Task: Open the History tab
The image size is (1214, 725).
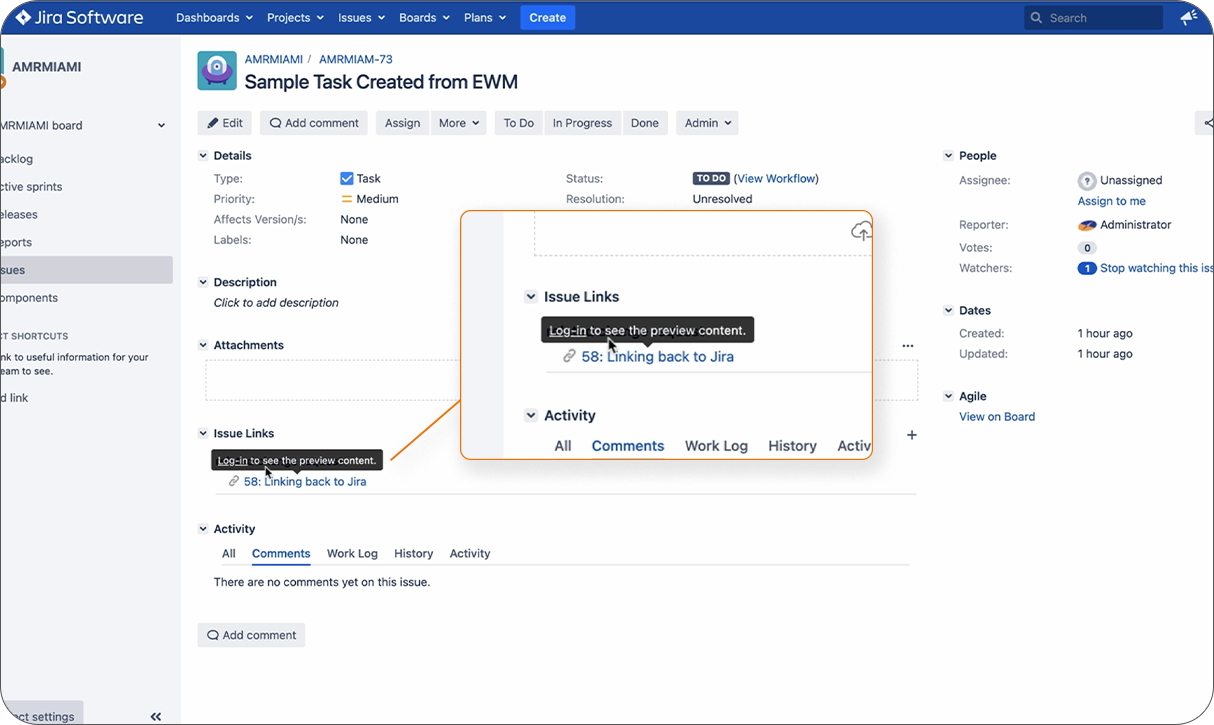Action: [414, 554]
